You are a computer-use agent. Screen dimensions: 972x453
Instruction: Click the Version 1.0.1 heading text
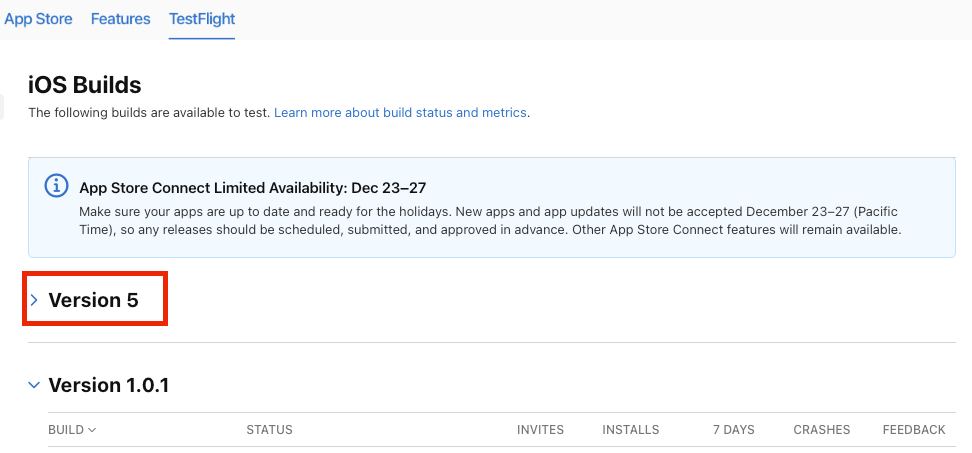[x=108, y=385]
